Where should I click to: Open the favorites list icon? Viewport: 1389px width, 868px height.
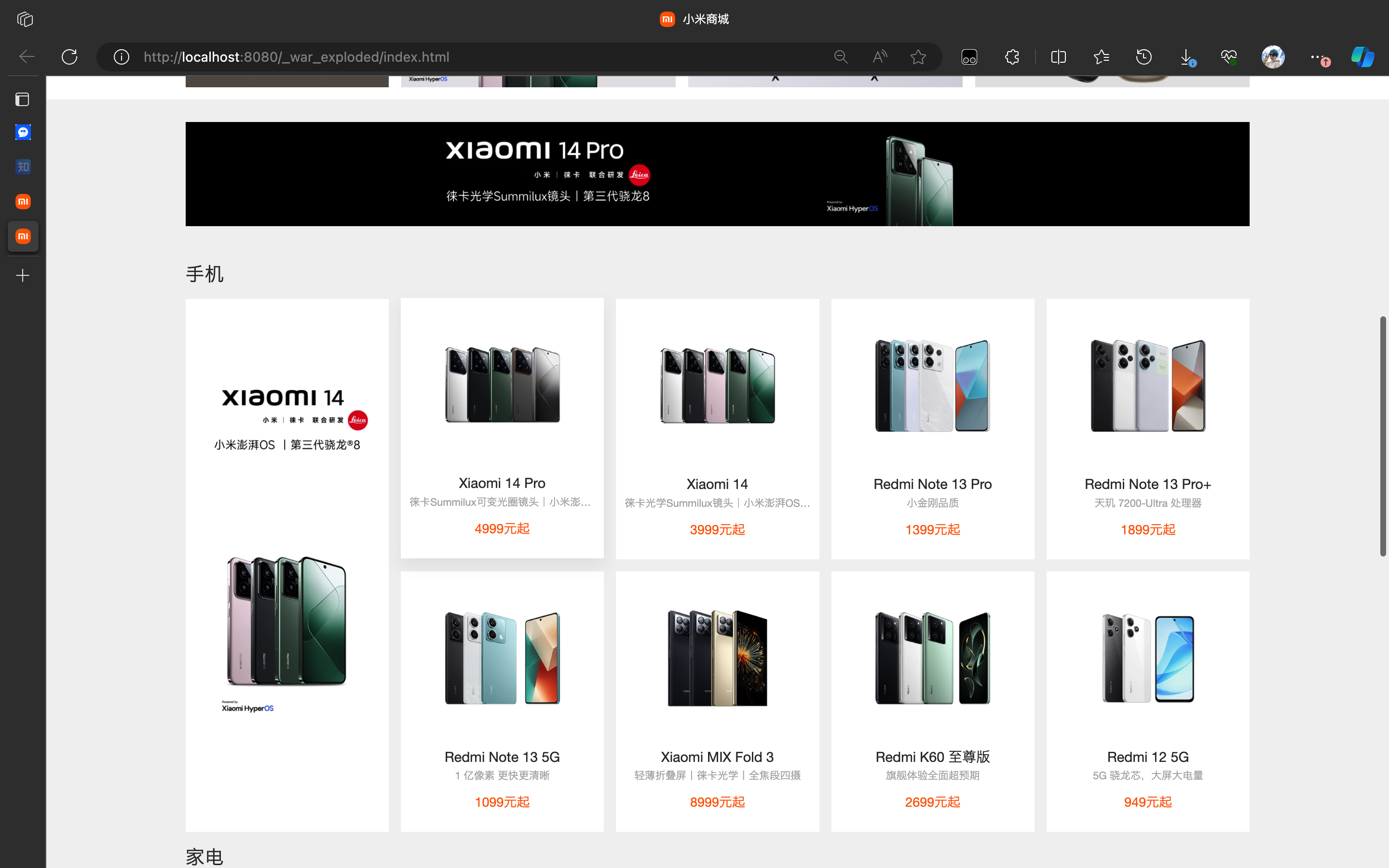pos(1101,57)
